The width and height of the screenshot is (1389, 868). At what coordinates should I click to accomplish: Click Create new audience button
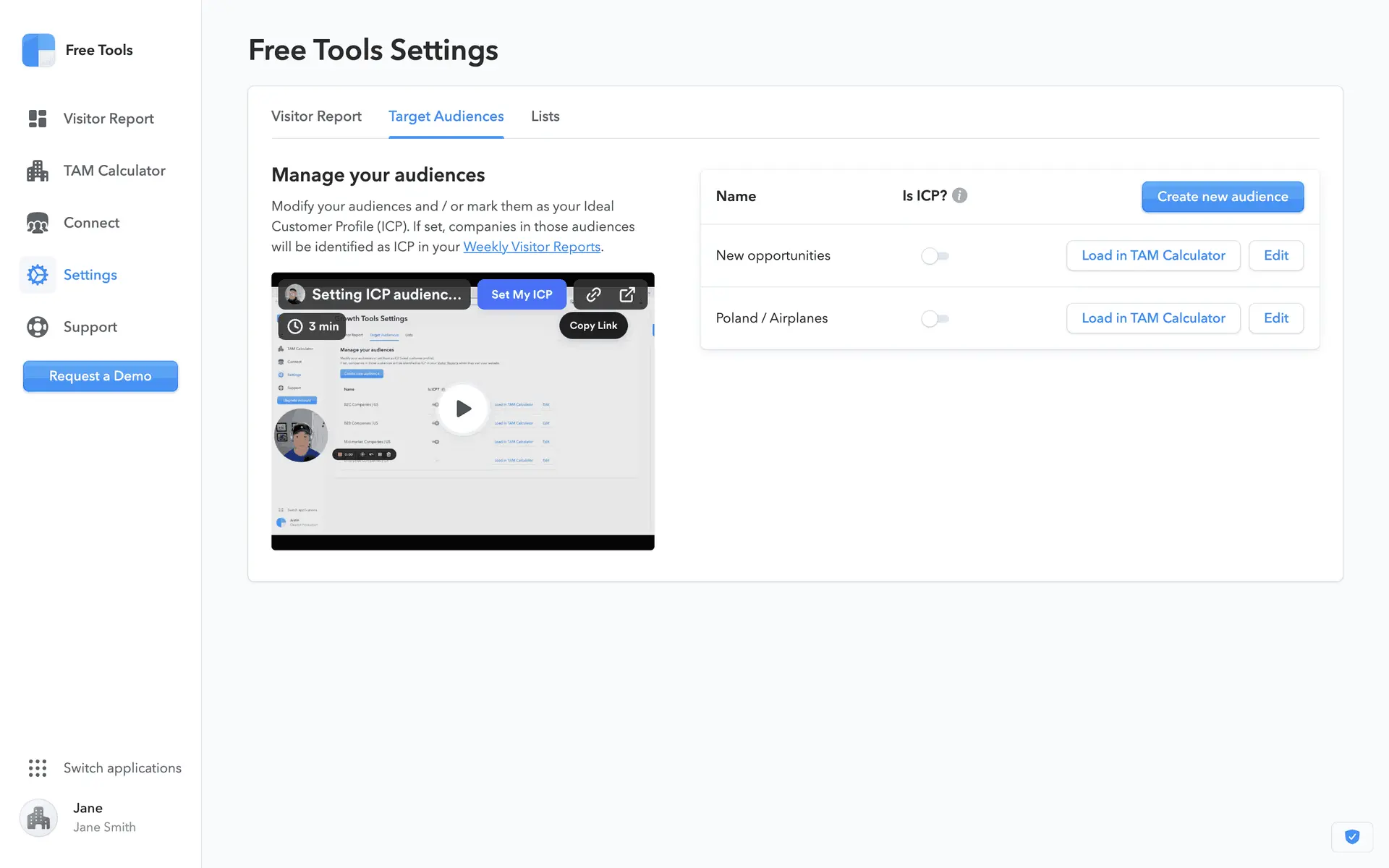click(x=1222, y=197)
